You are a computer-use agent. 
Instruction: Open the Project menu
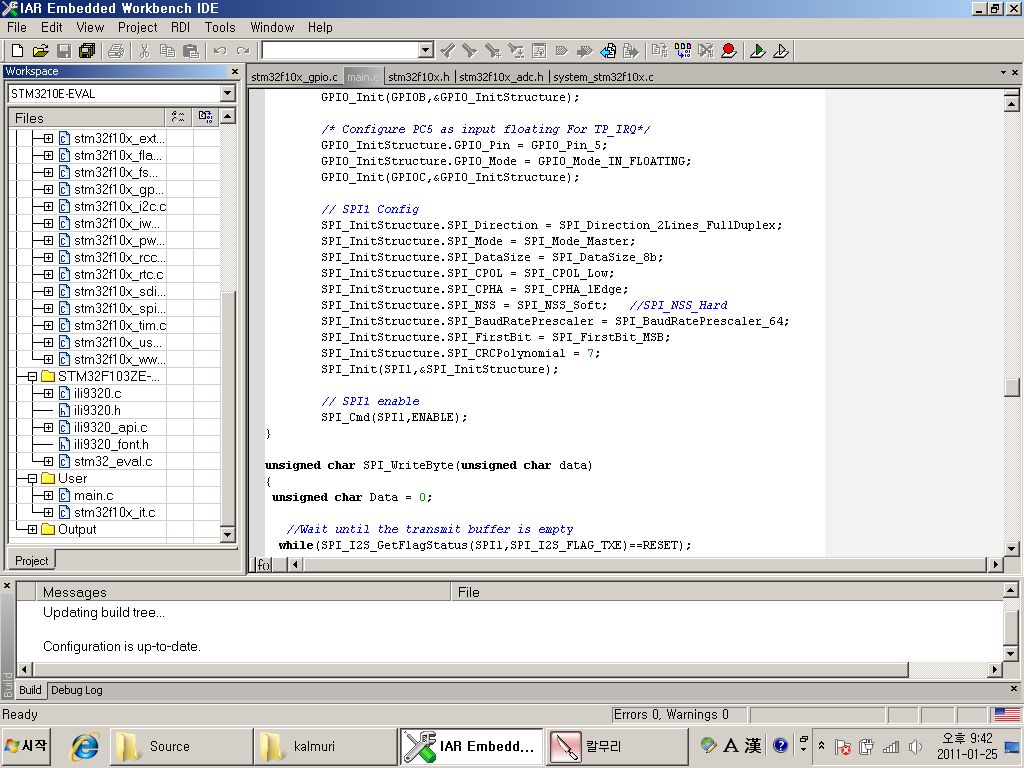(137, 27)
